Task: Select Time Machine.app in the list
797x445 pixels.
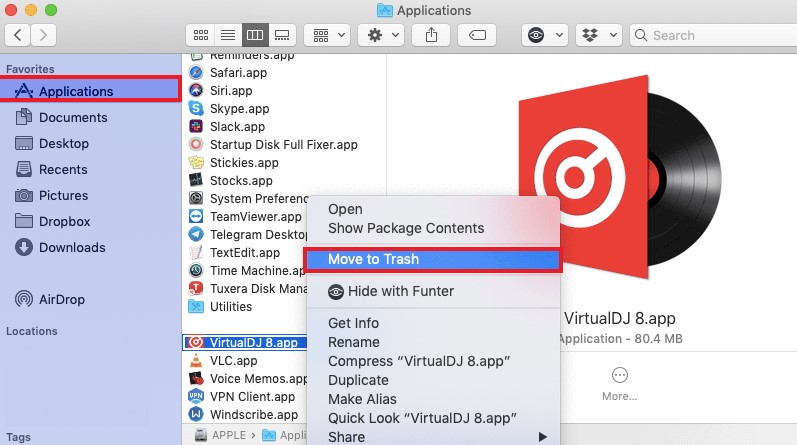Action: coord(247,271)
